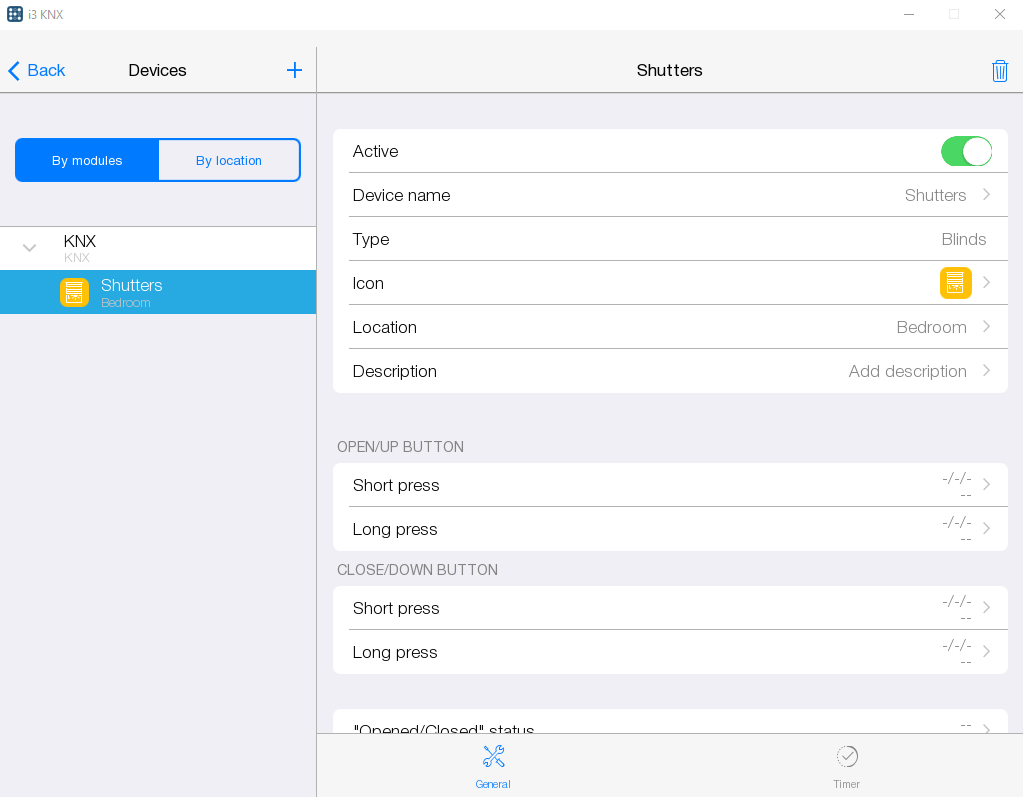Open the Device name setting
The width and height of the screenshot is (1023, 797).
tap(670, 195)
